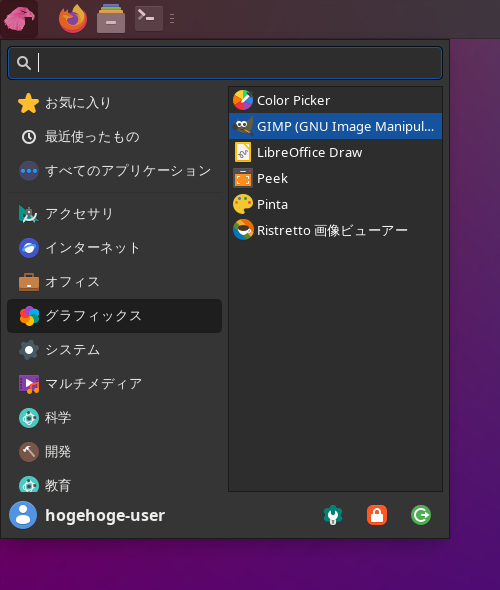This screenshot has height=590, width=500.
Task: Open Ristretto 画像ビューアー
Action: click(x=335, y=230)
